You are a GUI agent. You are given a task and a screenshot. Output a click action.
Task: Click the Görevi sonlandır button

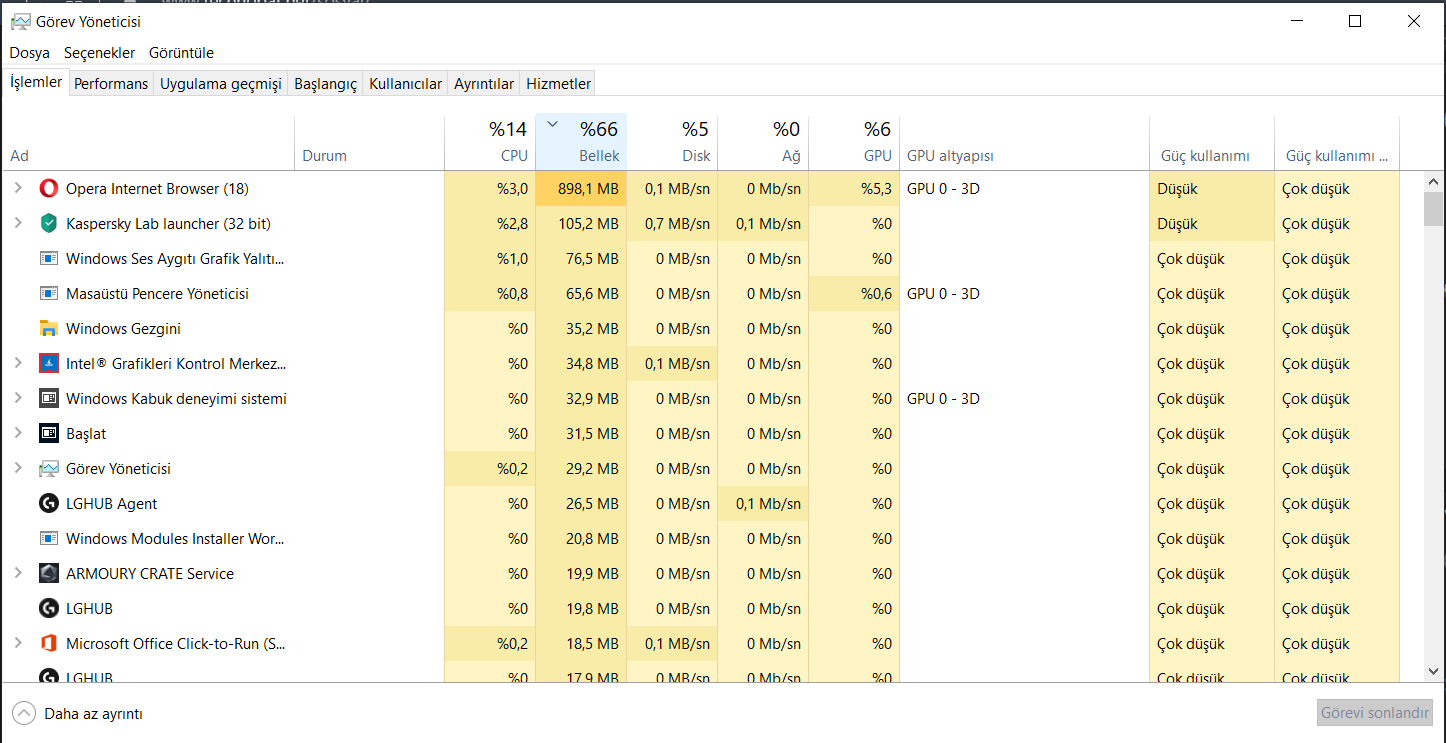1375,713
